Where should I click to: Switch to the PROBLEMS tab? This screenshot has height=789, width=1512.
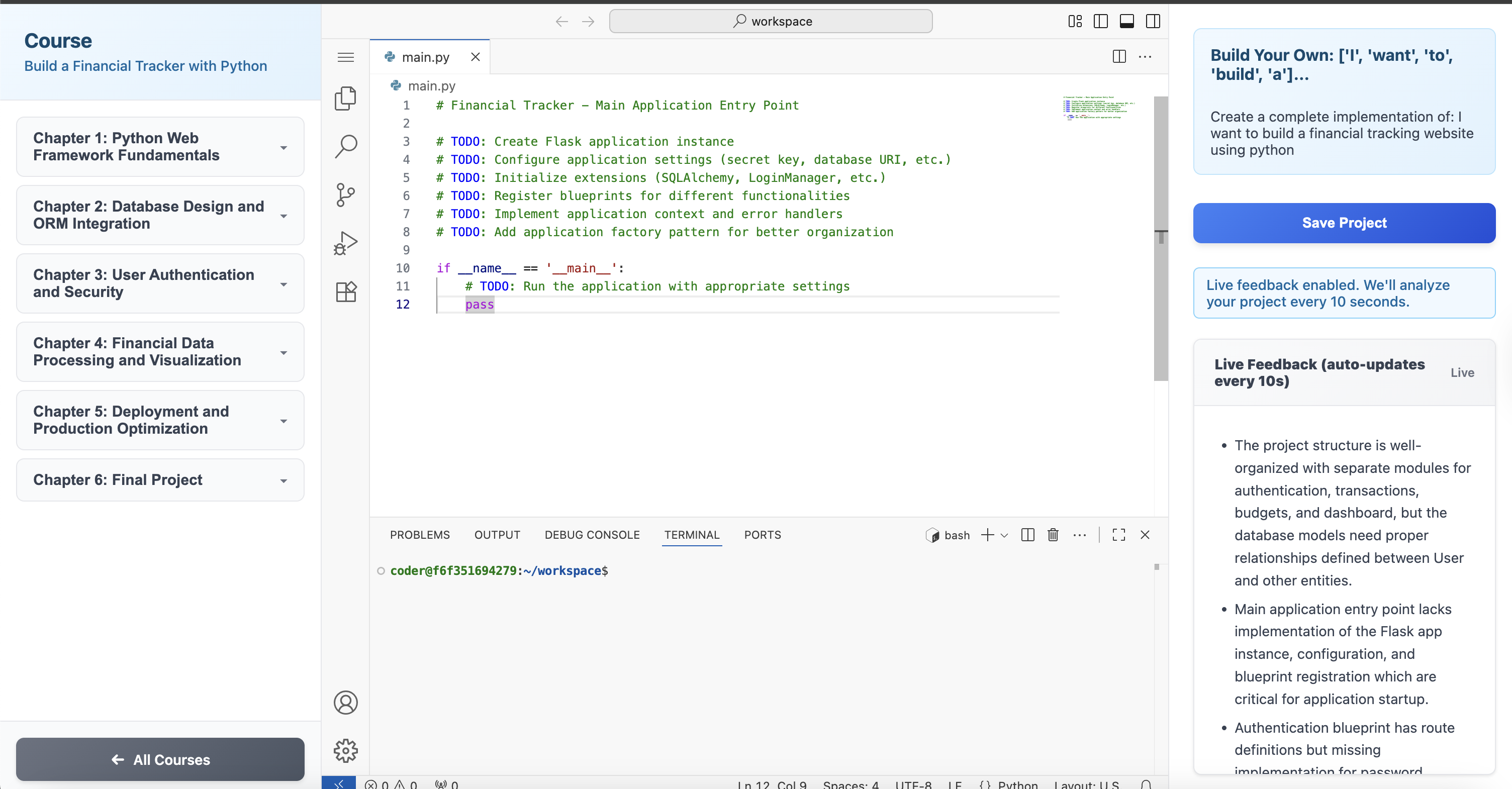[x=420, y=535]
